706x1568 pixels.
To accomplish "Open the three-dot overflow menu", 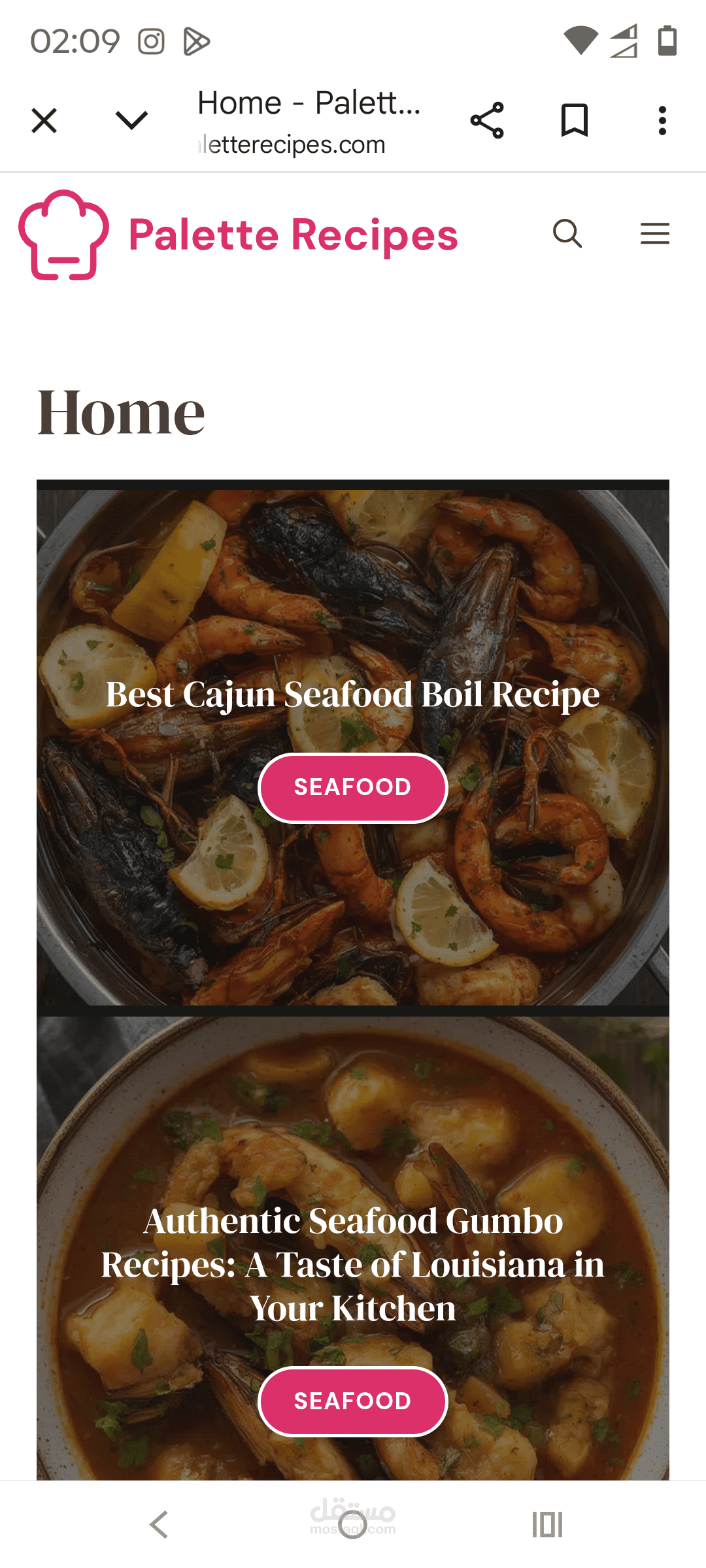I will coord(662,120).
